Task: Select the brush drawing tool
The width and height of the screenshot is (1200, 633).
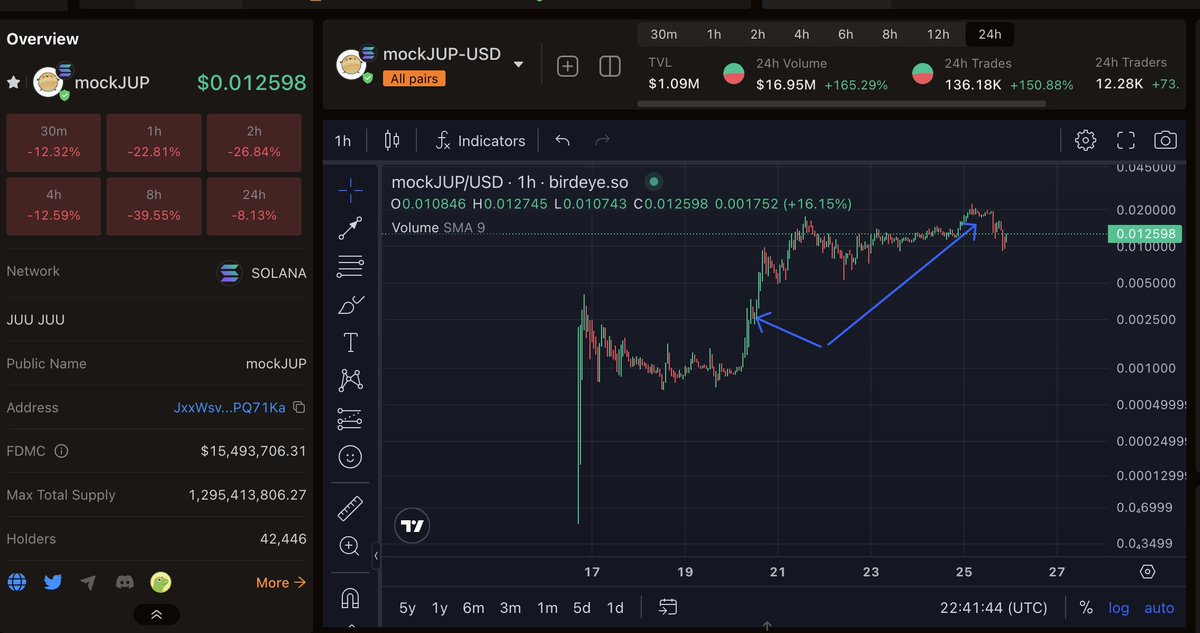Action: pos(350,305)
